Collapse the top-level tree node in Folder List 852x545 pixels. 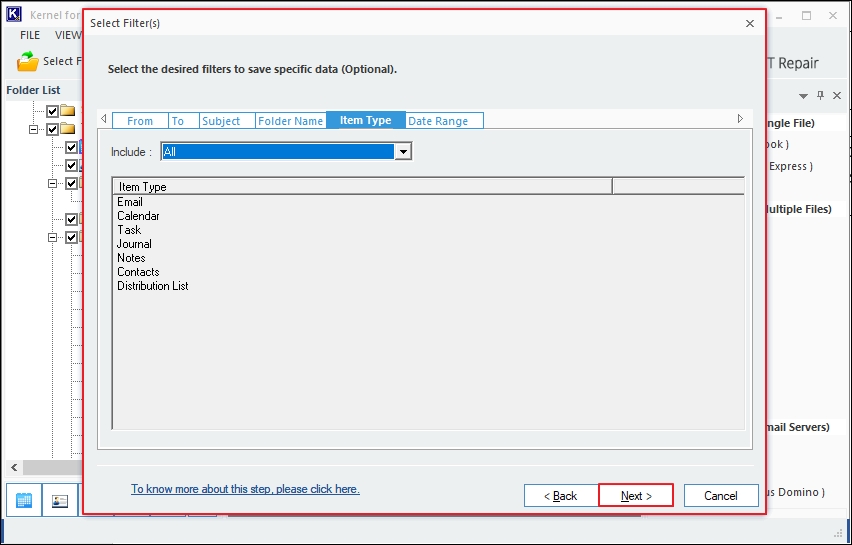[x=34, y=129]
